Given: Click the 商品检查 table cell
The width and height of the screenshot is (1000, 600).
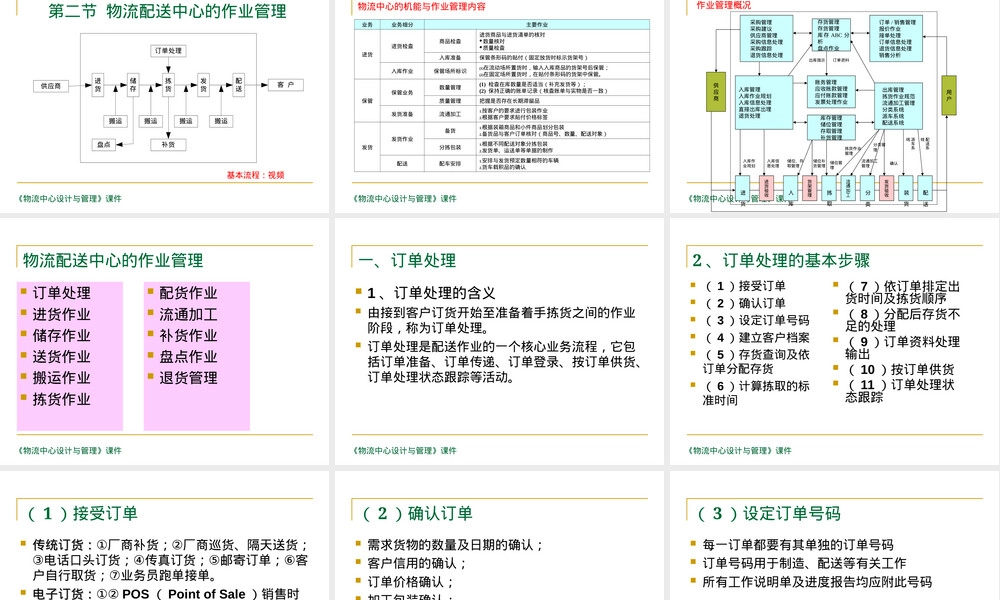Looking at the screenshot, I should [x=450, y=41].
